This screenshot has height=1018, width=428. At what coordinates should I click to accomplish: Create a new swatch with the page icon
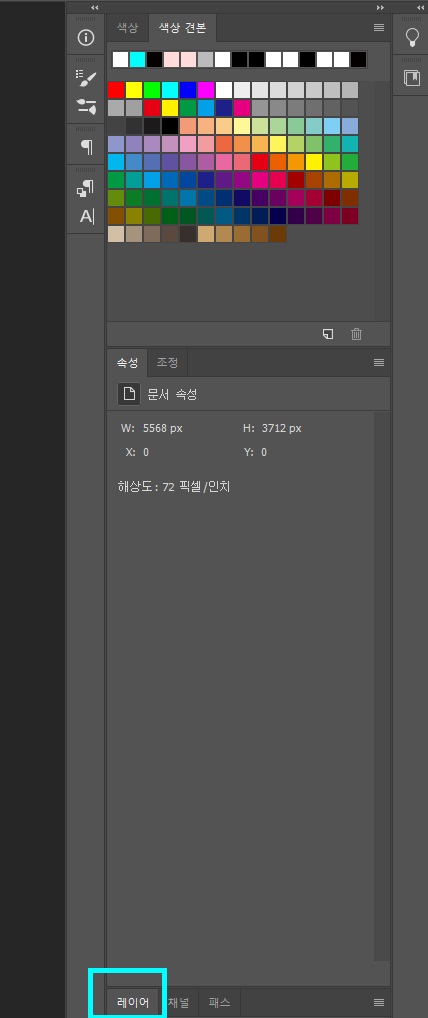pyautogui.click(x=328, y=334)
